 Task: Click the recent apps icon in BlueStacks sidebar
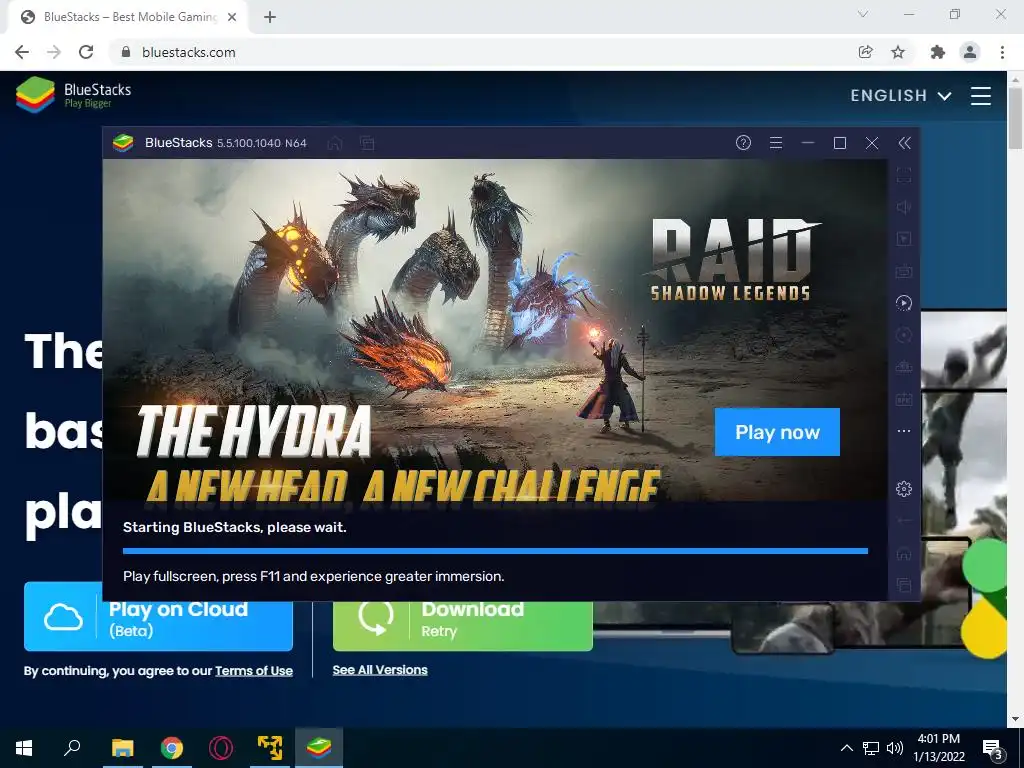click(x=904, y=585)
